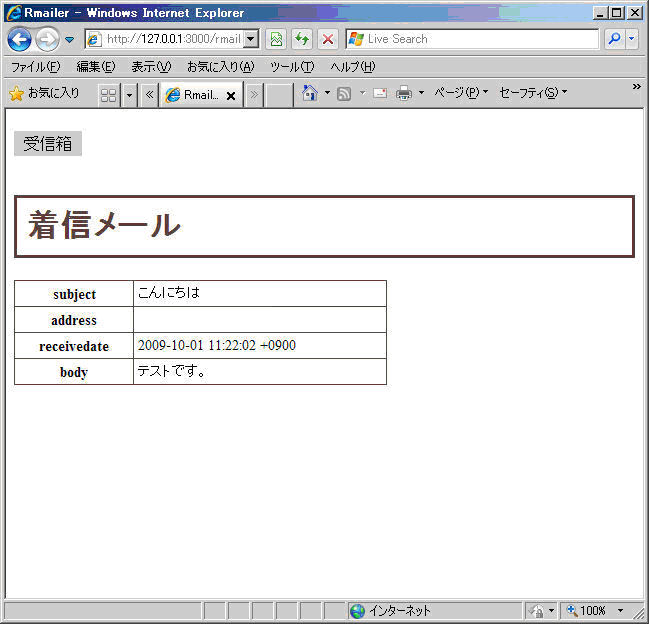The width and height of the screenshot is (649, 624).
Task: Open protected mode dropdown in status bar
Action: click(x=551, y=611)
